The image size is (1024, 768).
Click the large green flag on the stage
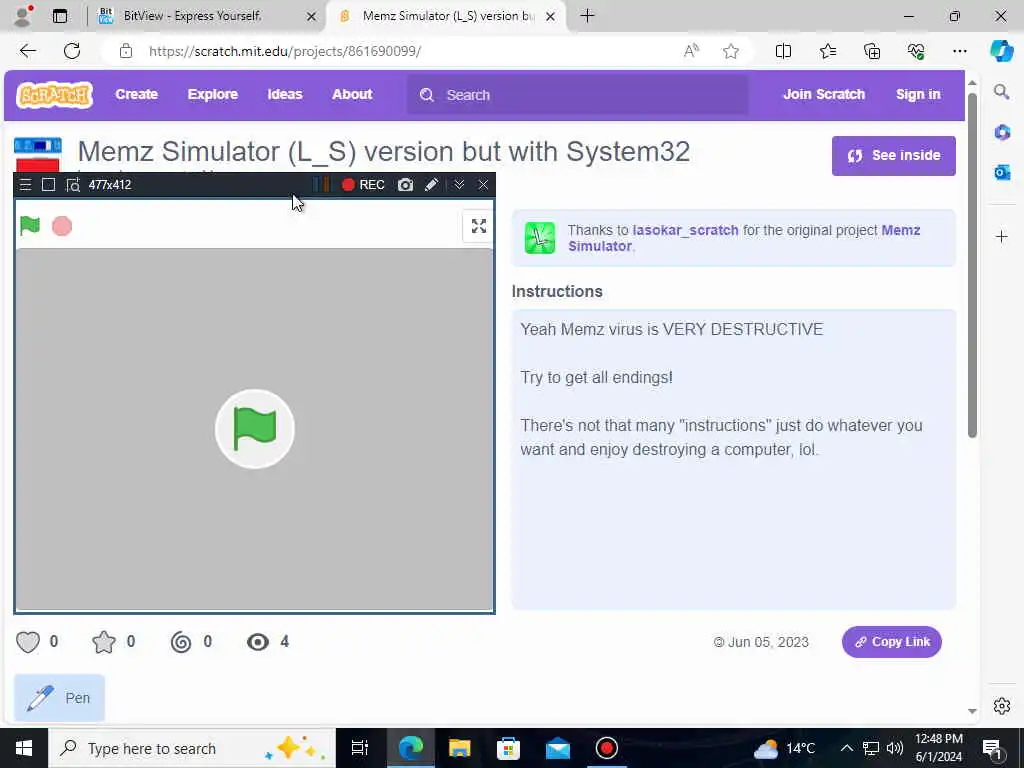[255, 429]
